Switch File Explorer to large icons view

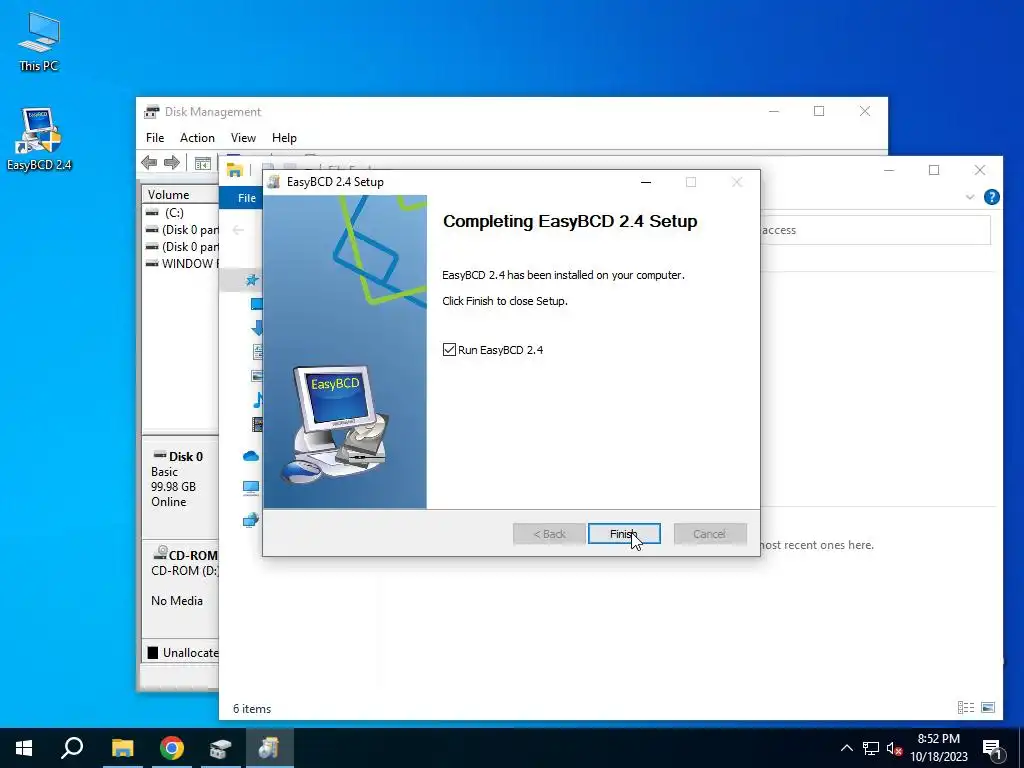coord(988,707)
